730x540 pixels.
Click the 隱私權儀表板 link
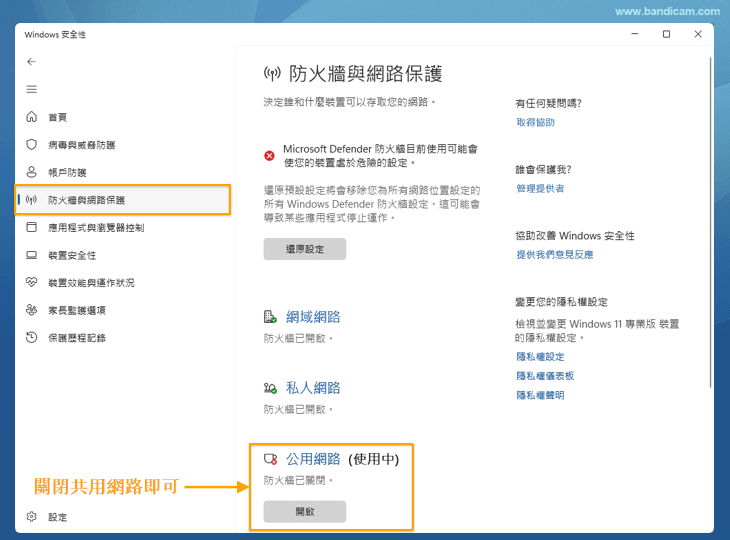click(545, 376)
